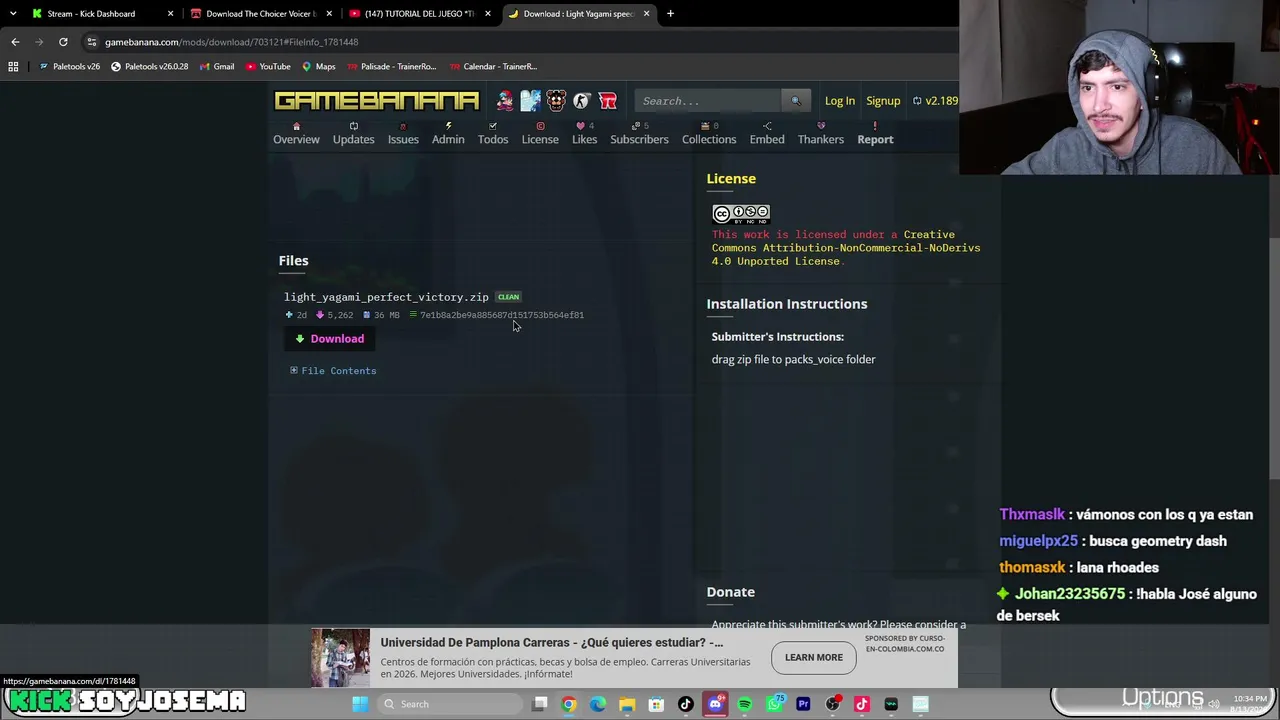Close the Kick Dashboard browser tab
The image size is (1280, 720).
pyautogui.click(x=170, y=14)
